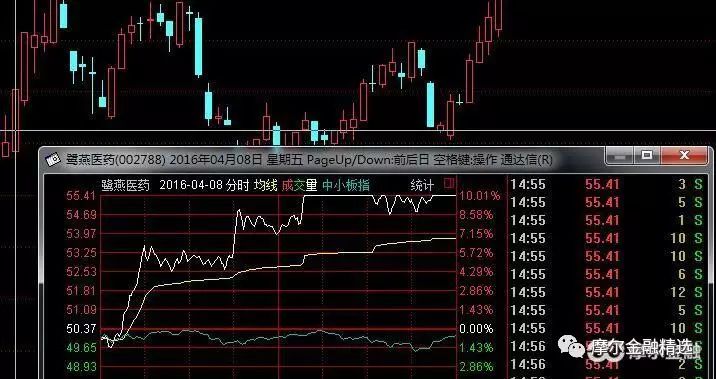Click the 7.15% percent axis label
Screen dimensions: 716x379
[476, 234]
